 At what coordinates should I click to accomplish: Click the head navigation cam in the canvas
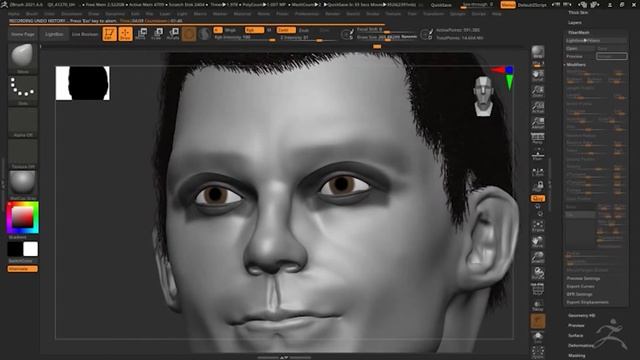pos(484,96)
